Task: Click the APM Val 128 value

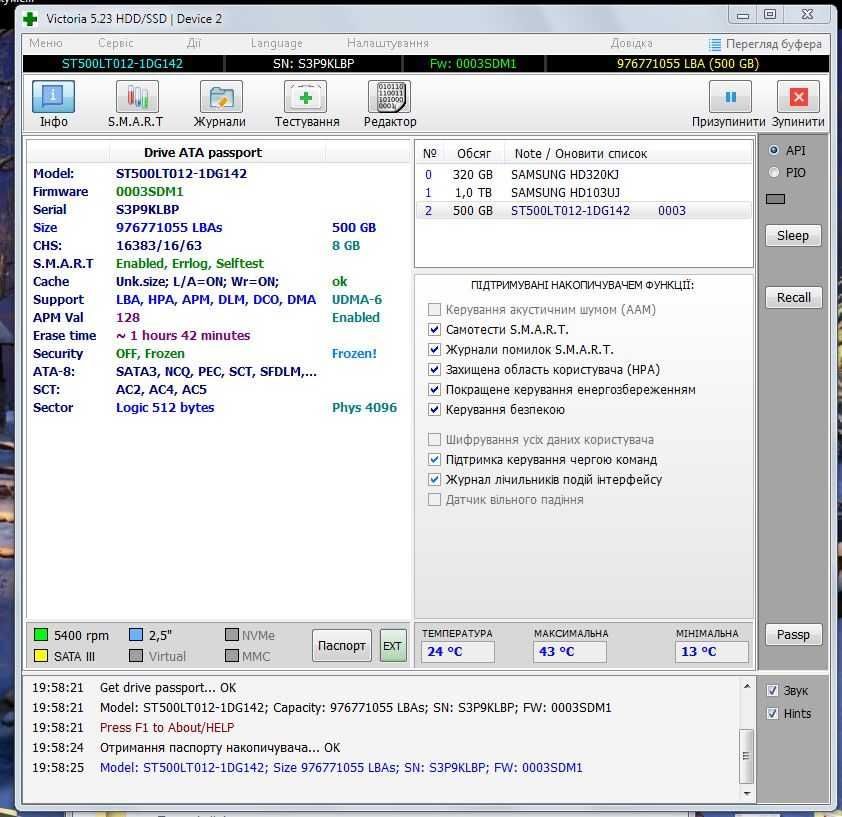Action: pos(128,317)
